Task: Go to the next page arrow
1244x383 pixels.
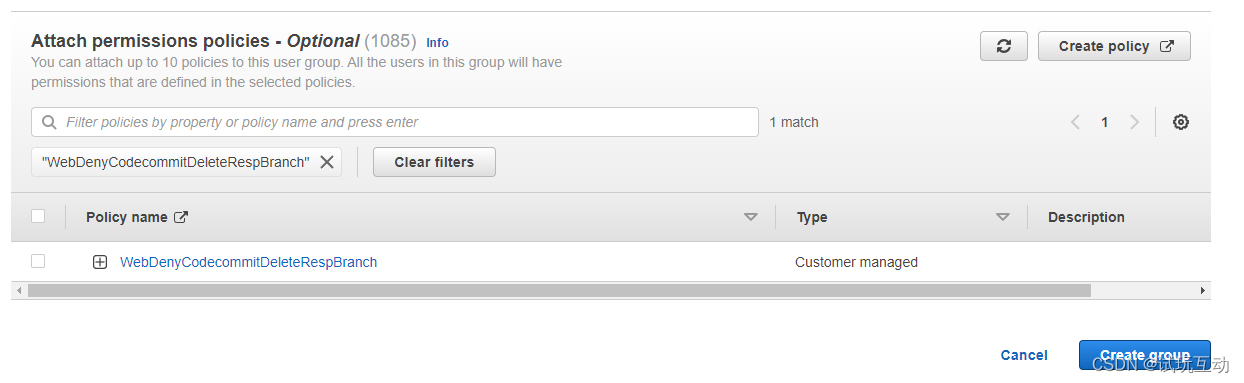Action: pos(1134,122)
